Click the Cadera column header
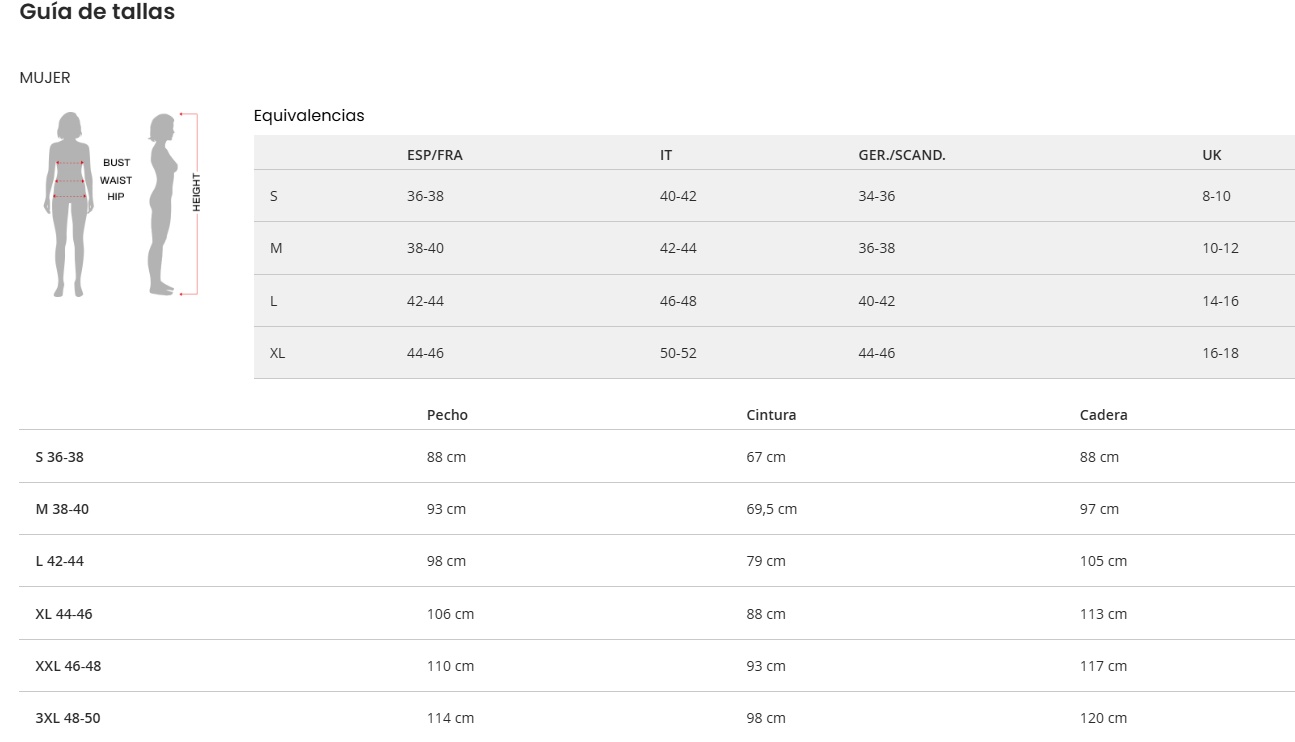 pyautogui.click(x=1103, y=415)
